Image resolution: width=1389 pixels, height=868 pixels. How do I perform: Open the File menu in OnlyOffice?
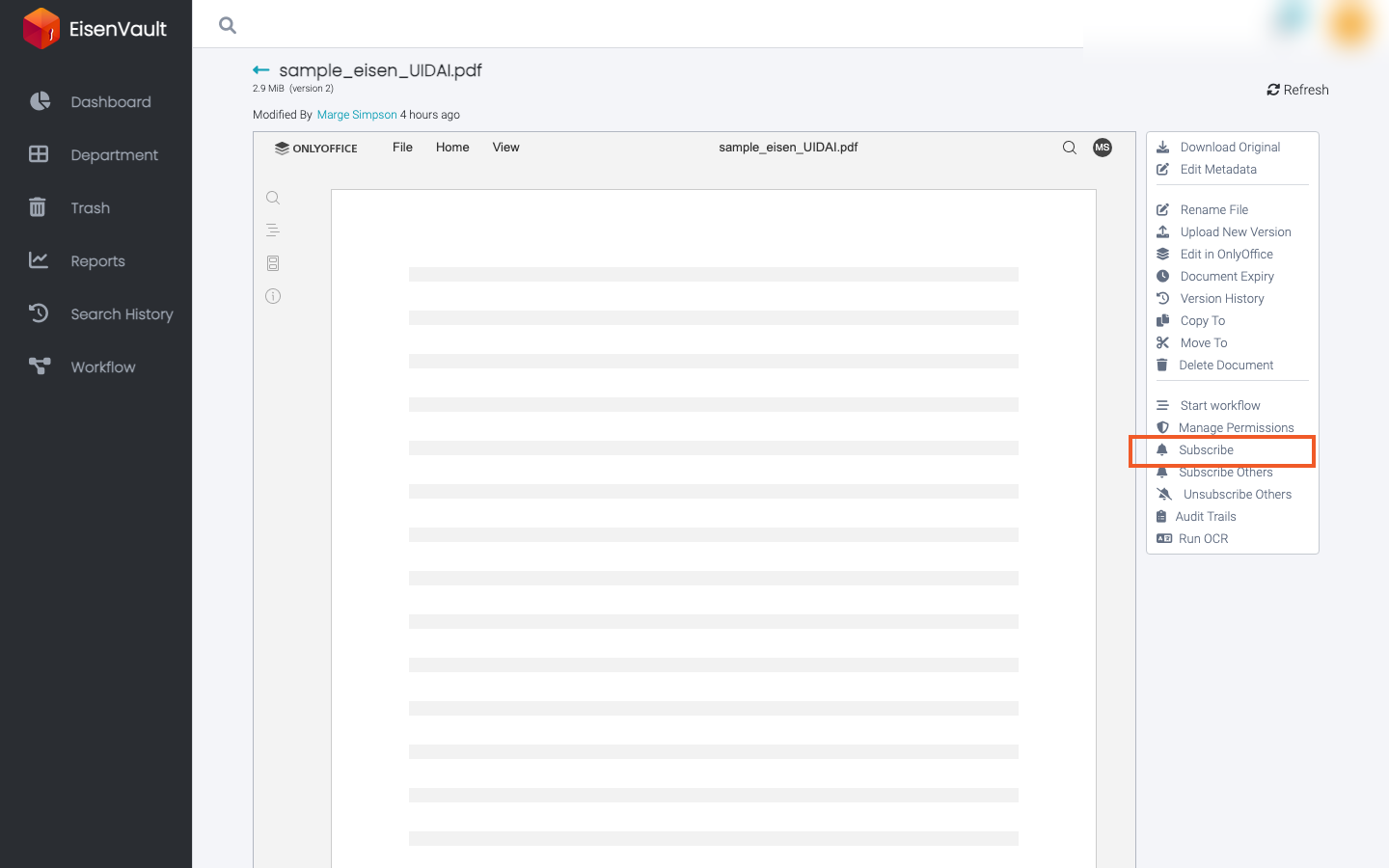click(402, 148)
